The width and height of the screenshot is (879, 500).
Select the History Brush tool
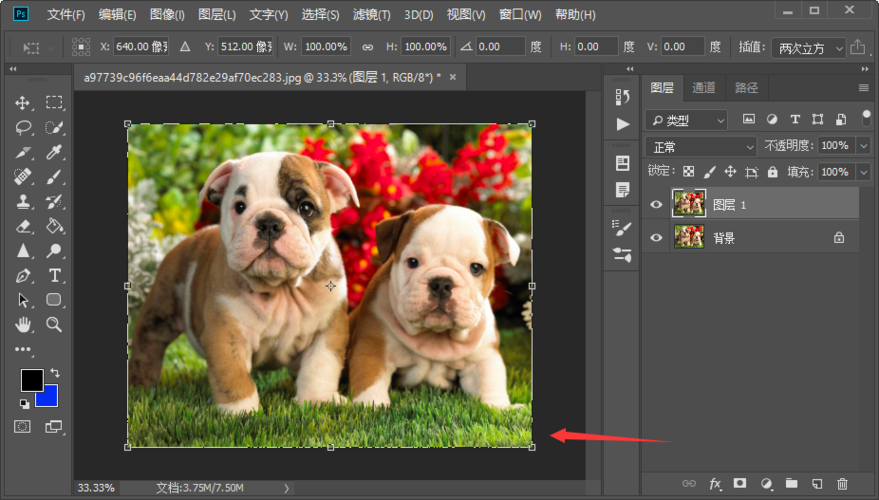point(54,201)
